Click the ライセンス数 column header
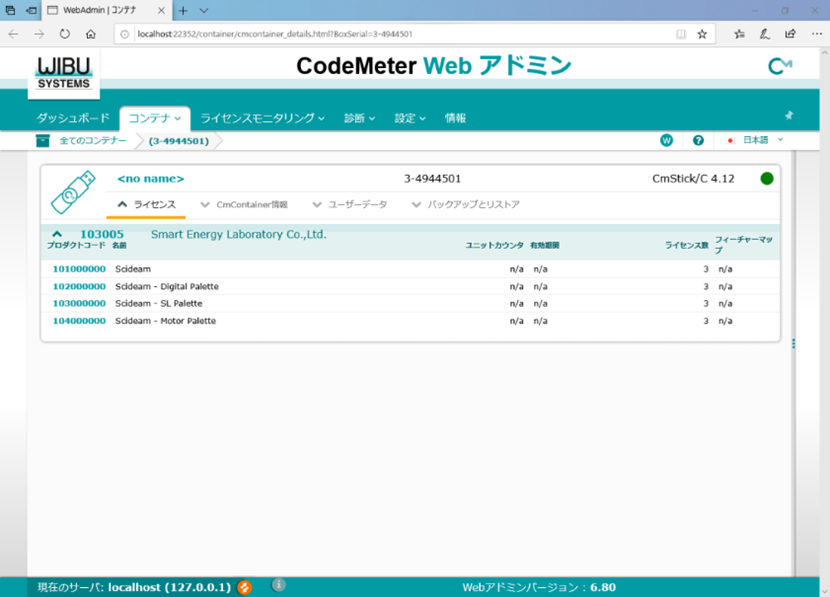The image size is (830, 597). (x=687, y=245)
